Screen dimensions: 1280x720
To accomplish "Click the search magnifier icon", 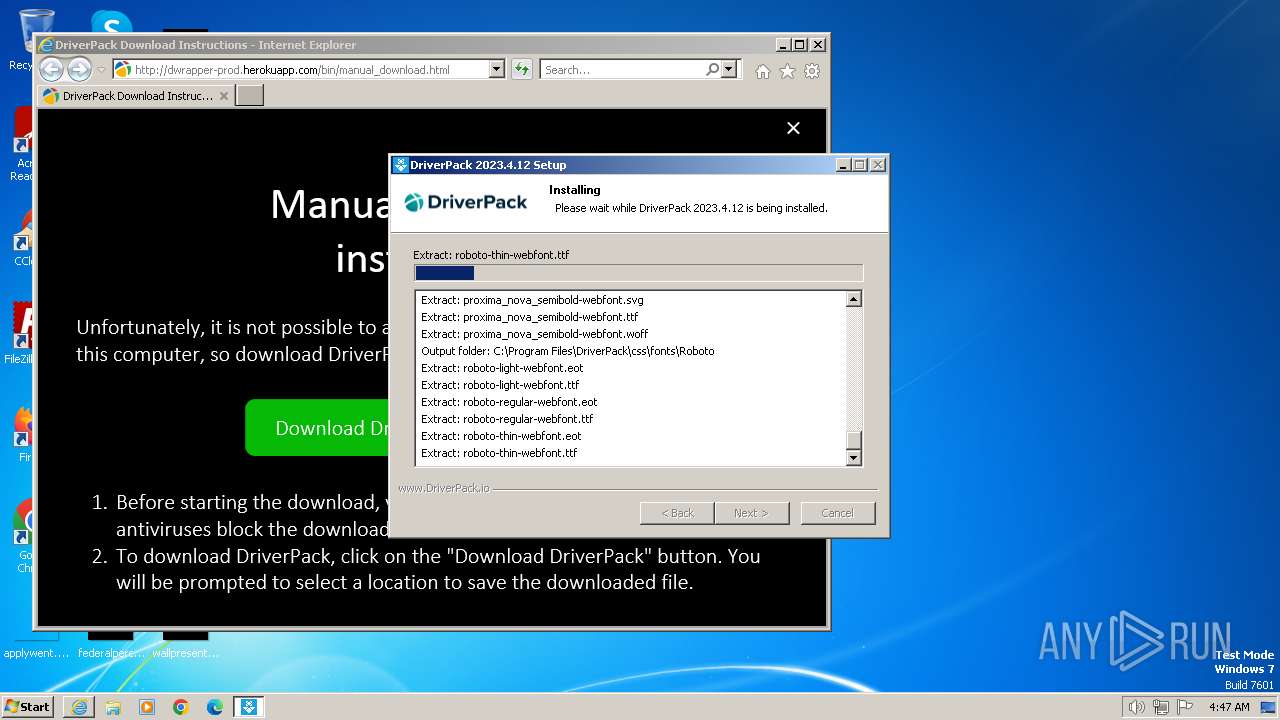I will pyautogui.click(x=712, y=69).
